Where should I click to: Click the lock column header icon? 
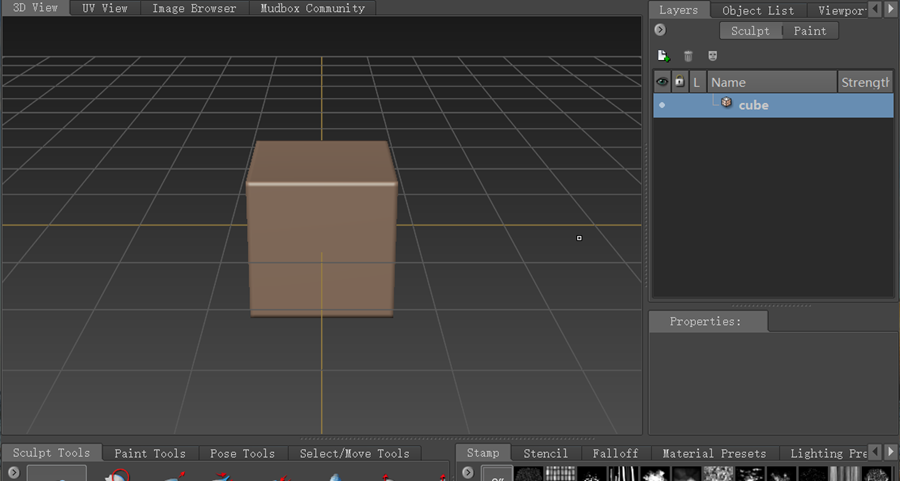click(x=679, y=82)
